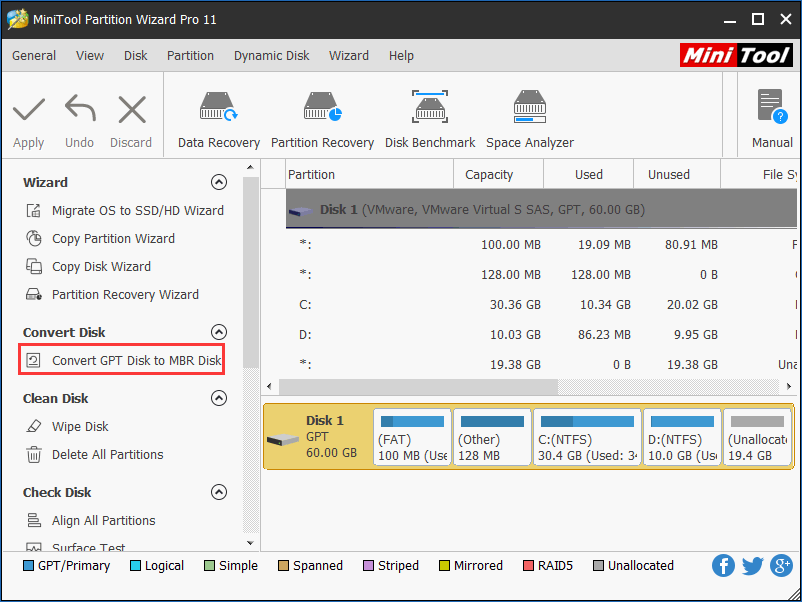Sort by Used column header
802x602 pixels.
pos(589,174)
